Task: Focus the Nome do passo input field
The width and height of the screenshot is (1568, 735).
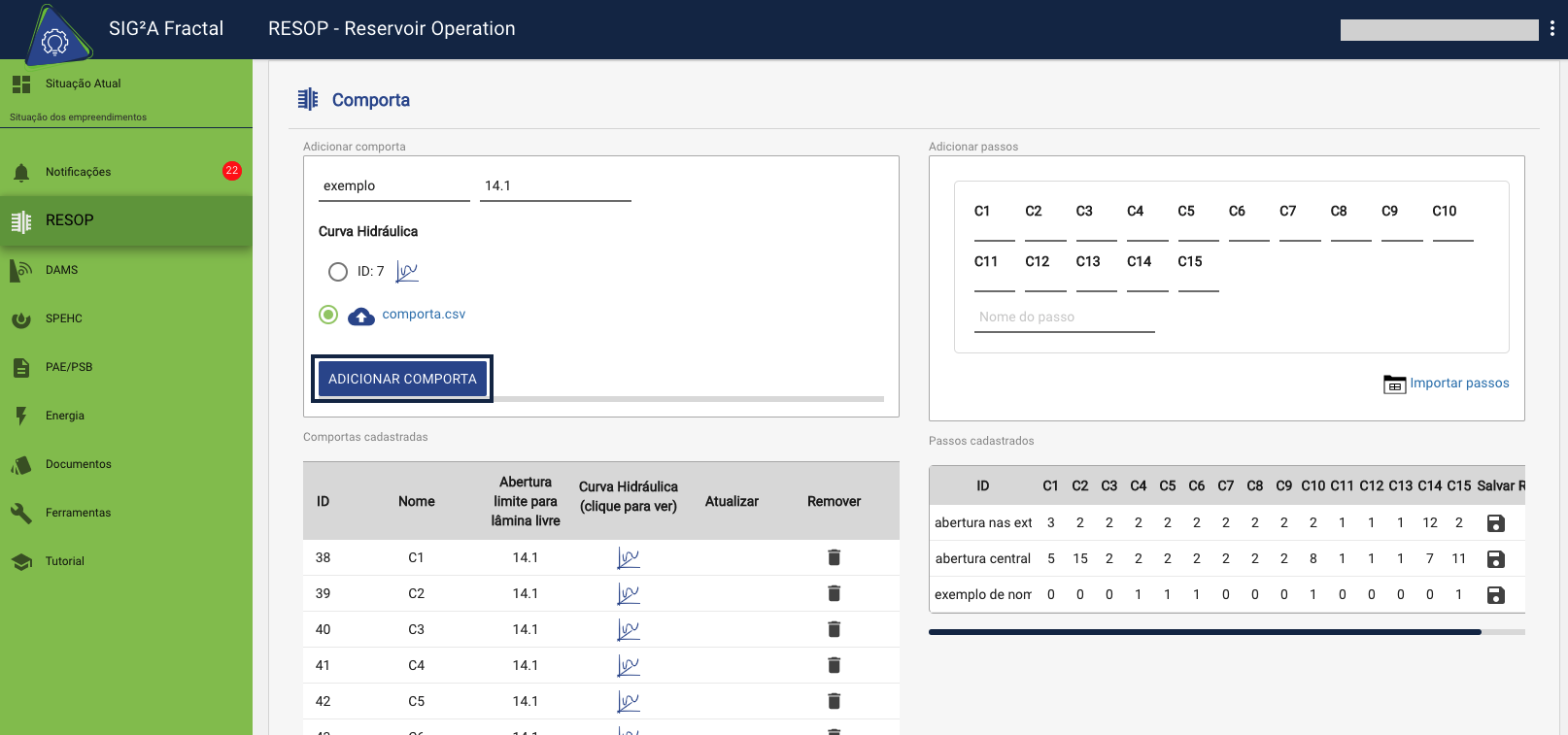Action: [1065, 317]
